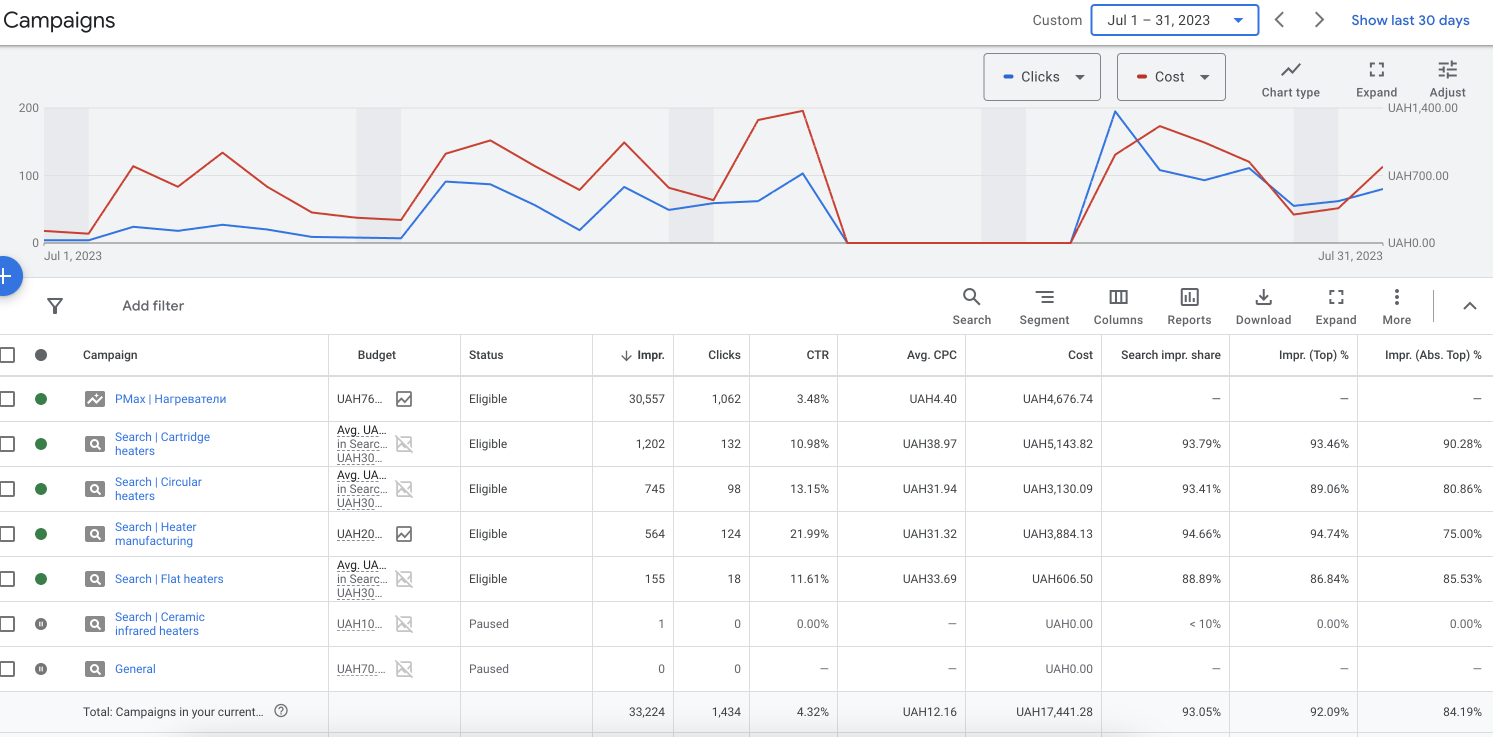Collapse the chart using the chevron up arrow

point(1469,306)
